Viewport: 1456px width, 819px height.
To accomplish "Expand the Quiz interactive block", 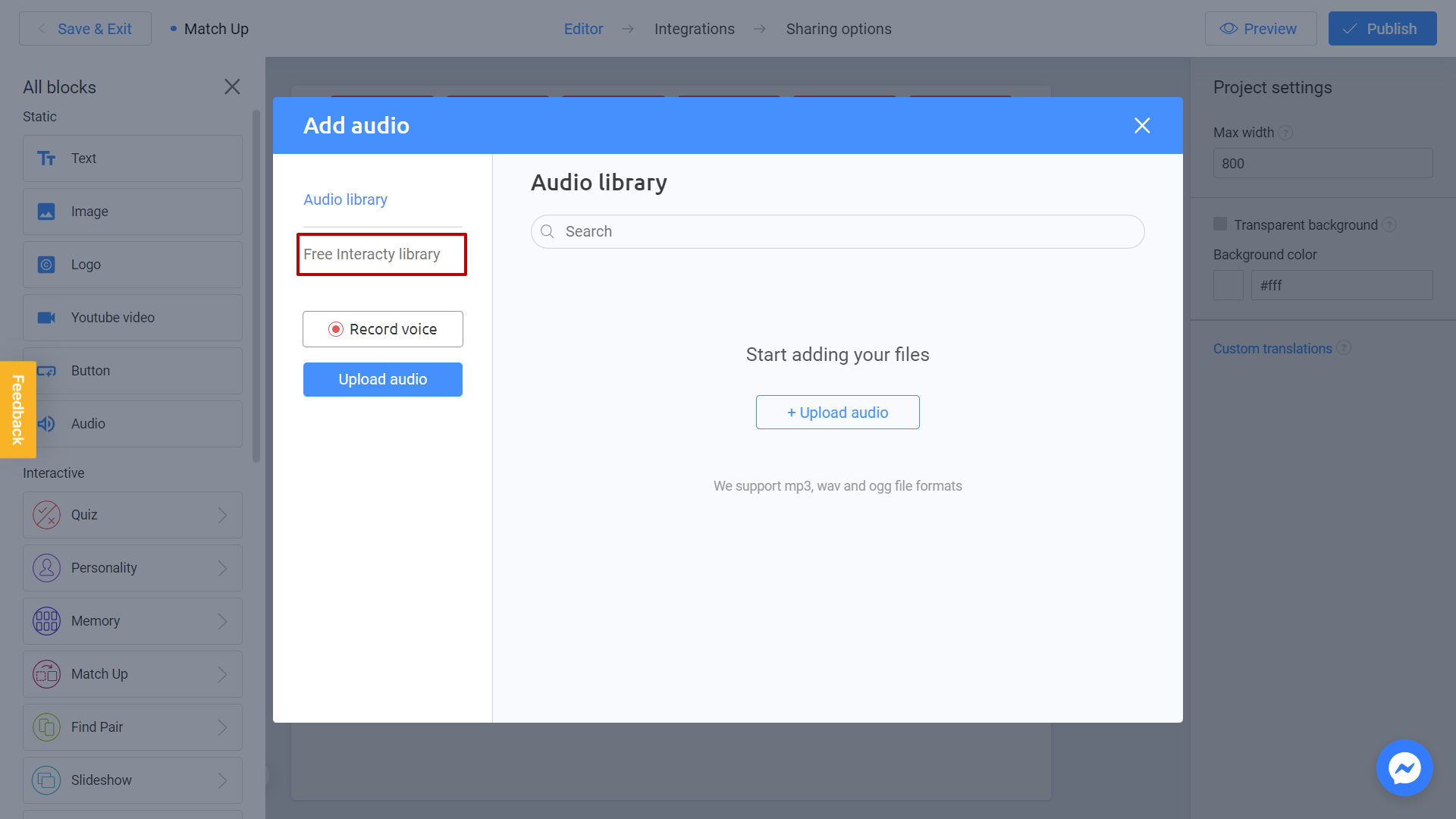I will point(222,515).
